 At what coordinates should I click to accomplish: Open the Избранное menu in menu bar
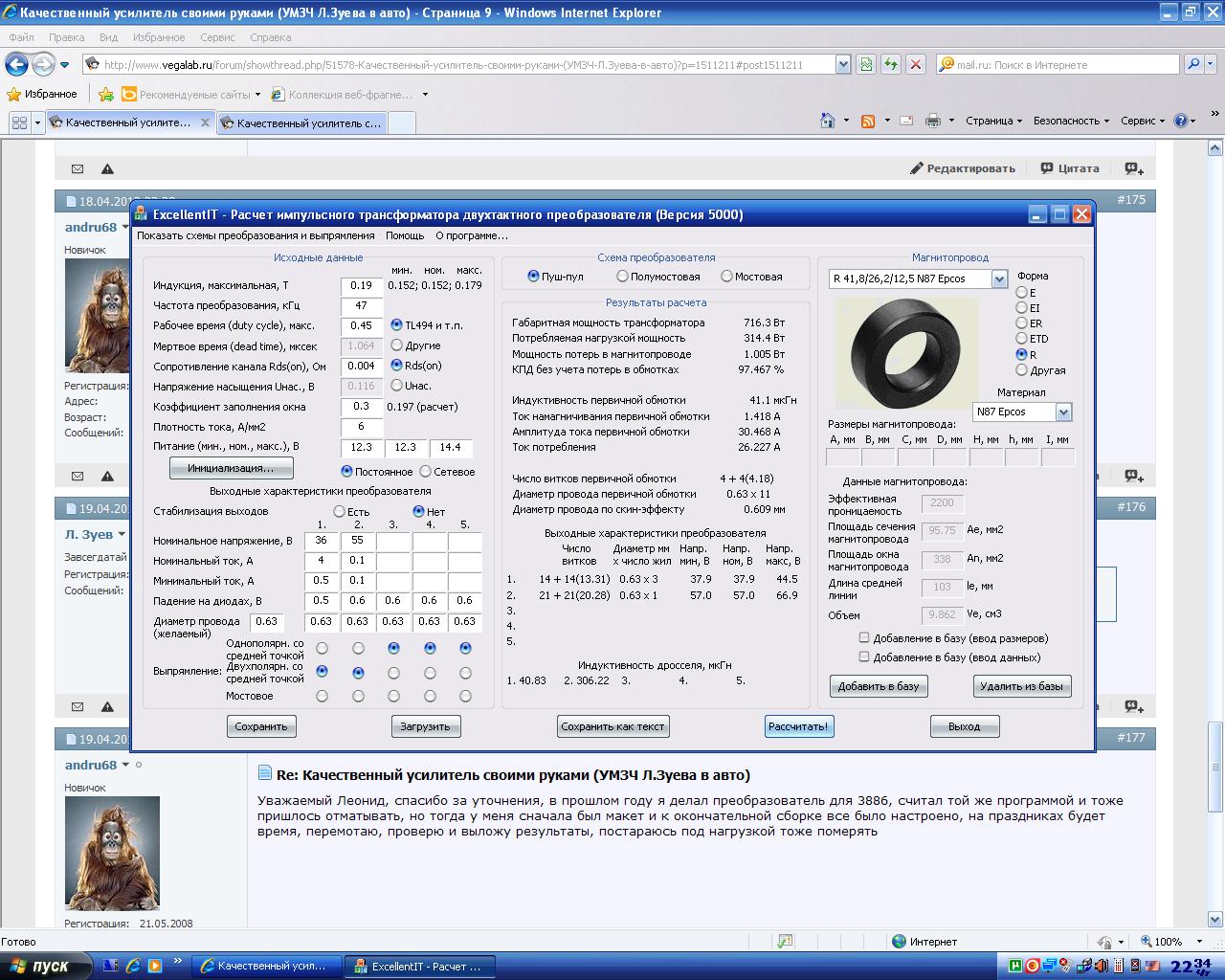158,37
